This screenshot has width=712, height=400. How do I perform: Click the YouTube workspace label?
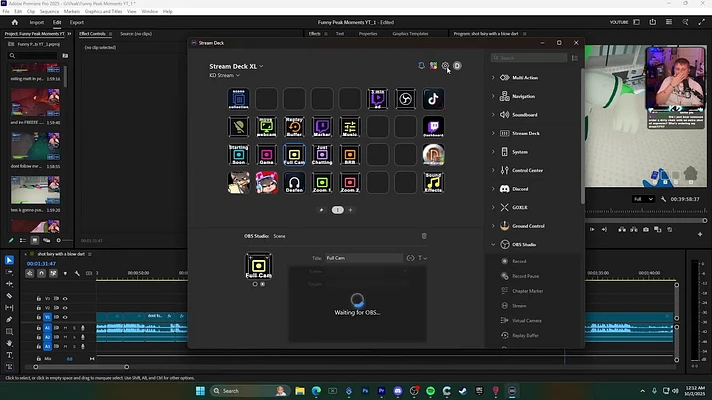coord(618,22)
